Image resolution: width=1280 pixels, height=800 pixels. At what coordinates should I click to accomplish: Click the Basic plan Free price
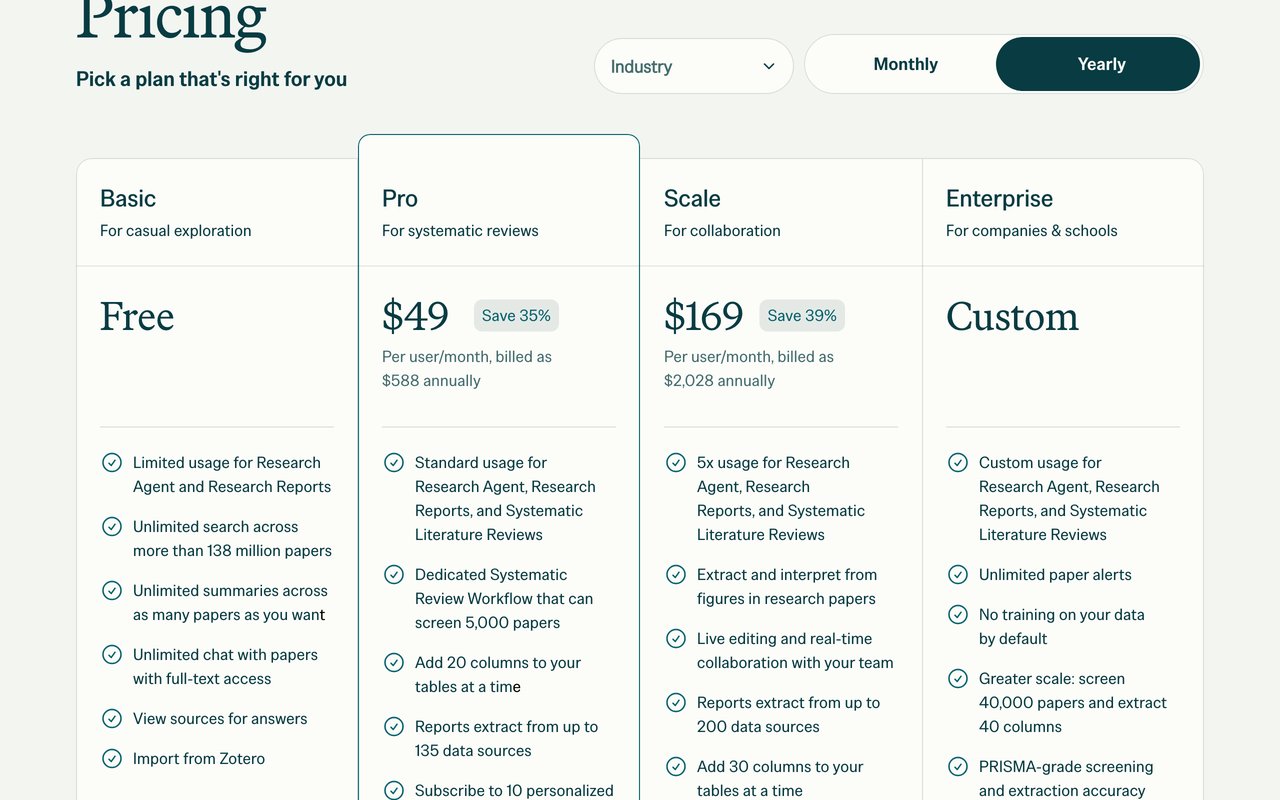137,317
